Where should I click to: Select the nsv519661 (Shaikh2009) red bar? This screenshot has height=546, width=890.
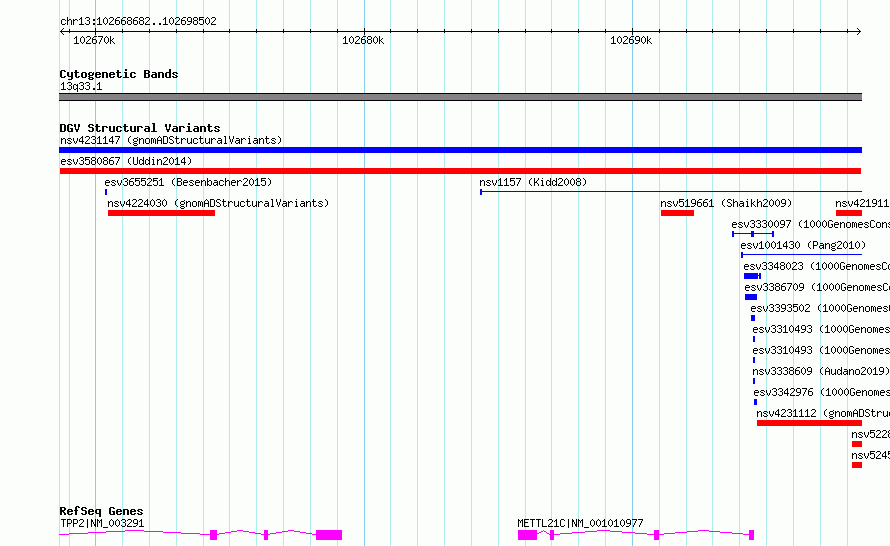point(677,213)
